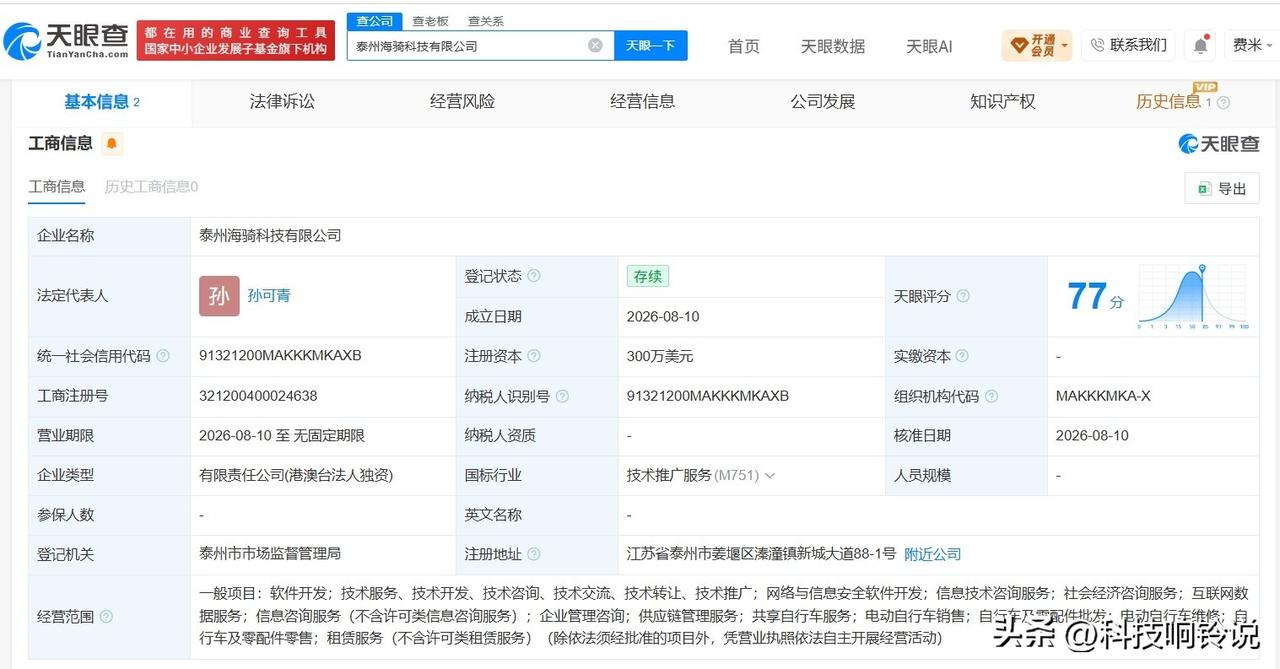Image resolution: width=1280 pixels, height=669 pixels.
Task: Click registration number 321200400024638
Action: [x=258, y=396]
